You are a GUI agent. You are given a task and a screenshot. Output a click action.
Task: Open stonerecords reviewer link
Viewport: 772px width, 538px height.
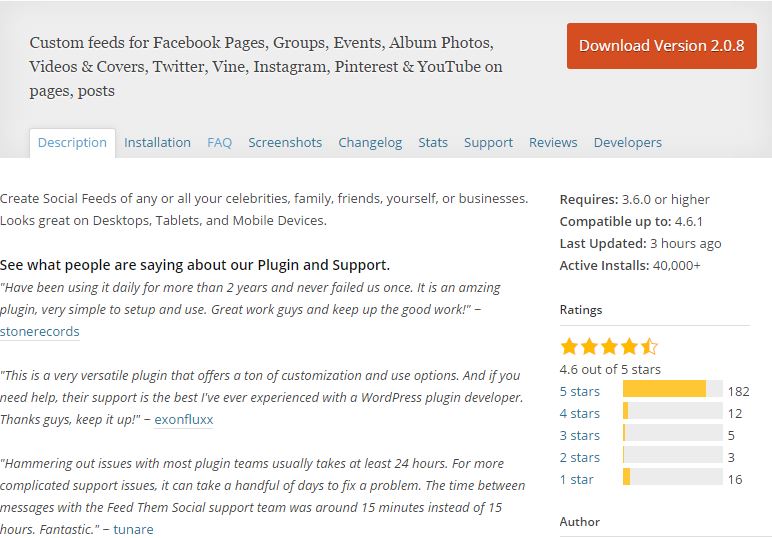[39, 331]
